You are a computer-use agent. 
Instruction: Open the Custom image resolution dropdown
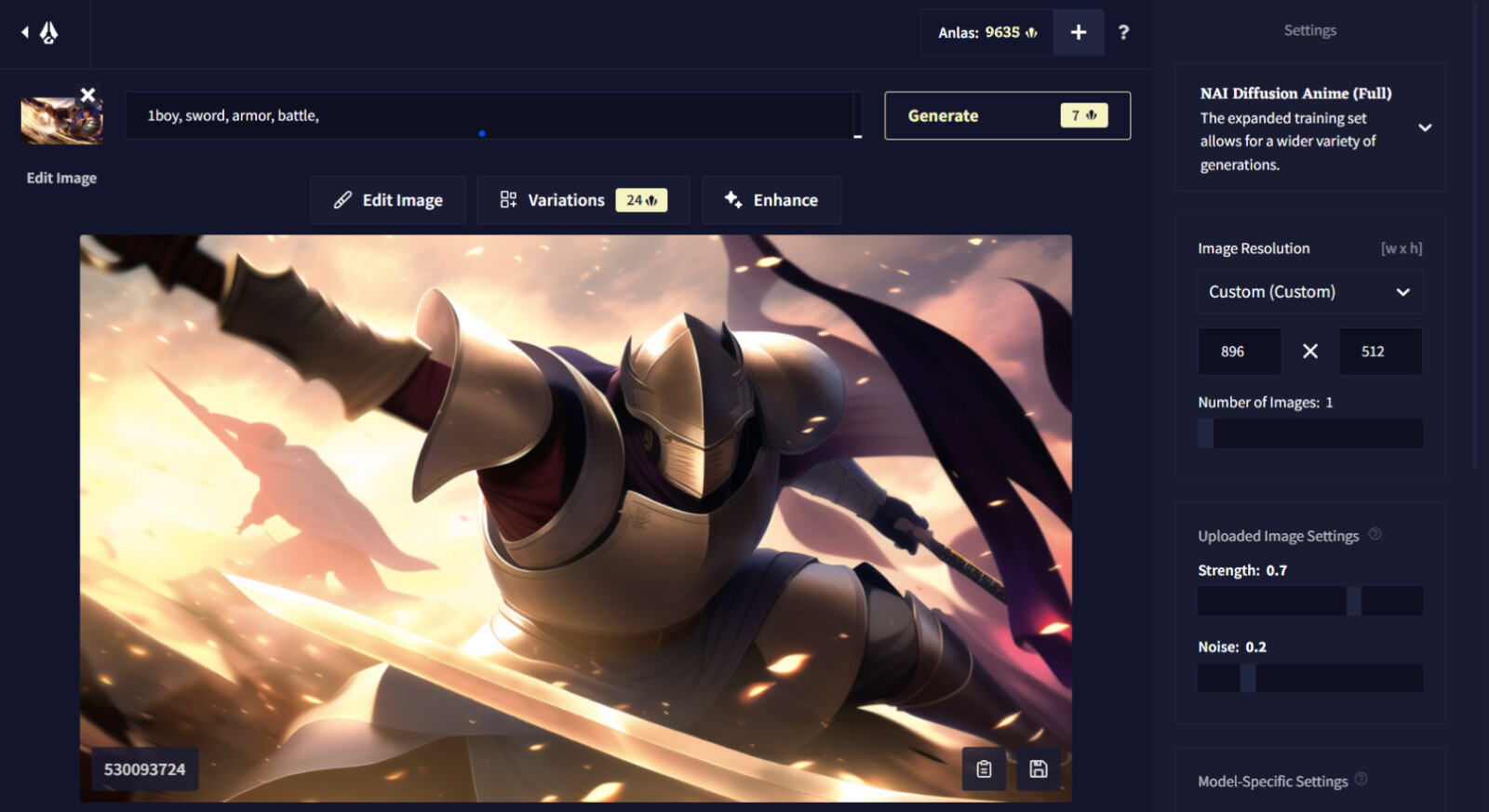(1308, 292)
